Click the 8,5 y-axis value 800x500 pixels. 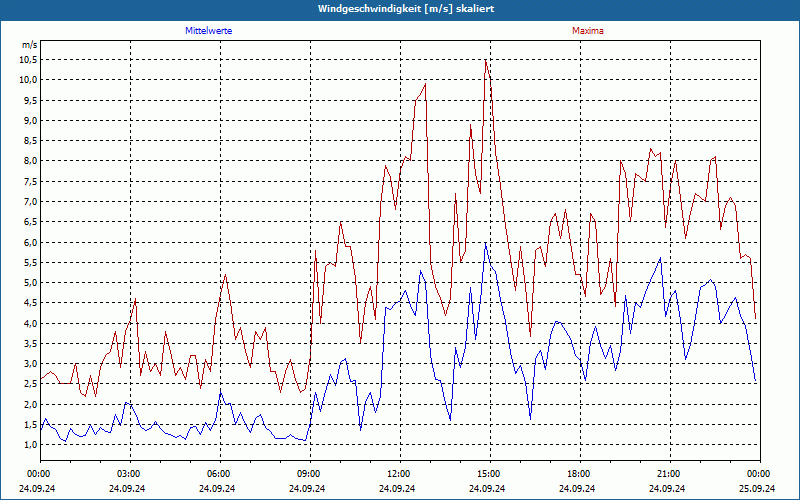(31, 140)
